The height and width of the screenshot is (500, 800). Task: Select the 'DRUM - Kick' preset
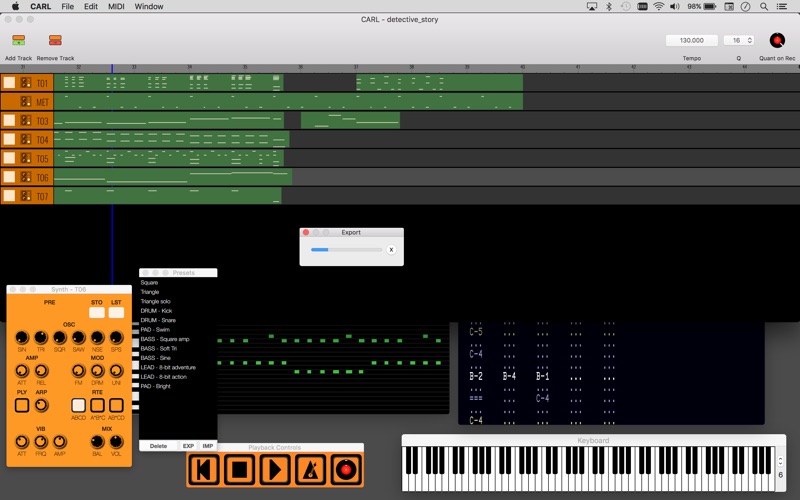pyautogui.click(x=156, y=311)
